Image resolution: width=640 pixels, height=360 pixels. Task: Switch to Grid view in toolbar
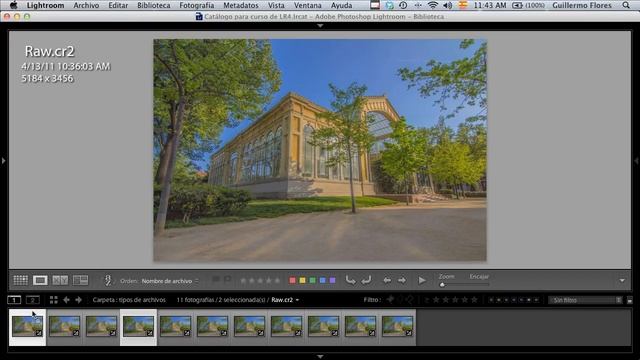pos(20,280)
